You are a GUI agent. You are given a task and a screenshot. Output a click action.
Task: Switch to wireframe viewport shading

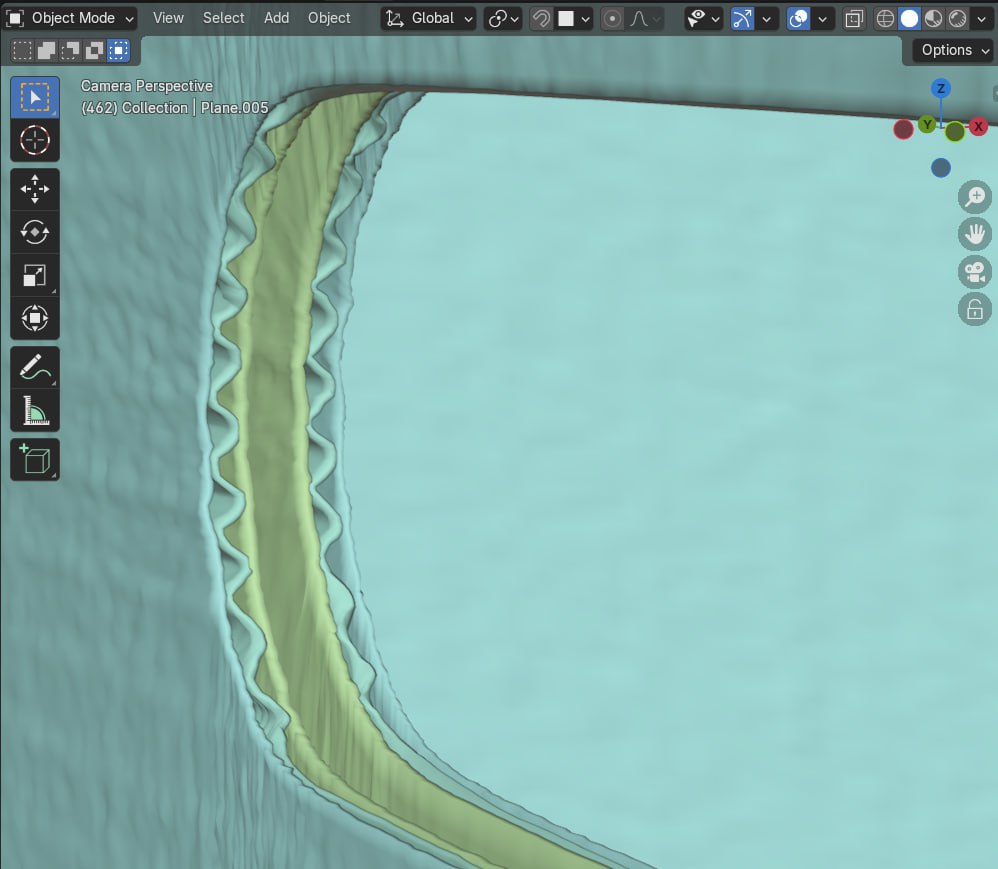tap(885, 18)
